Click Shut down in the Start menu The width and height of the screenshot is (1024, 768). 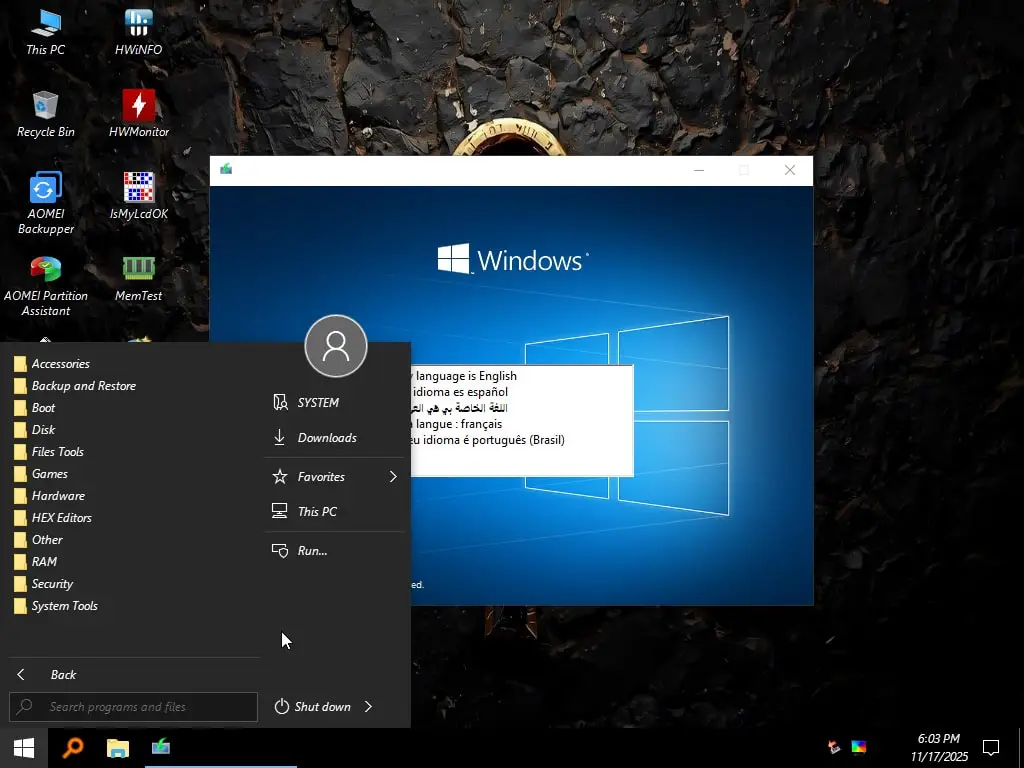point(321,706)
